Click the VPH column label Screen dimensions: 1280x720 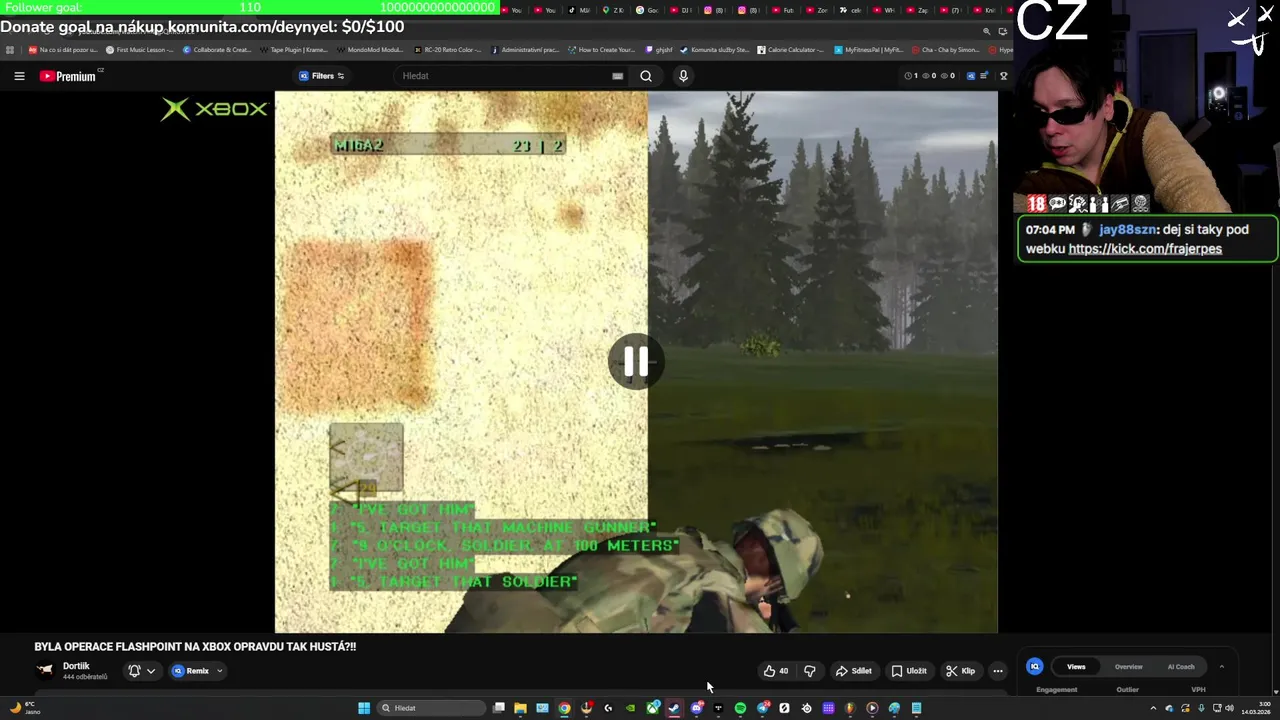[x=1198, y=689]
